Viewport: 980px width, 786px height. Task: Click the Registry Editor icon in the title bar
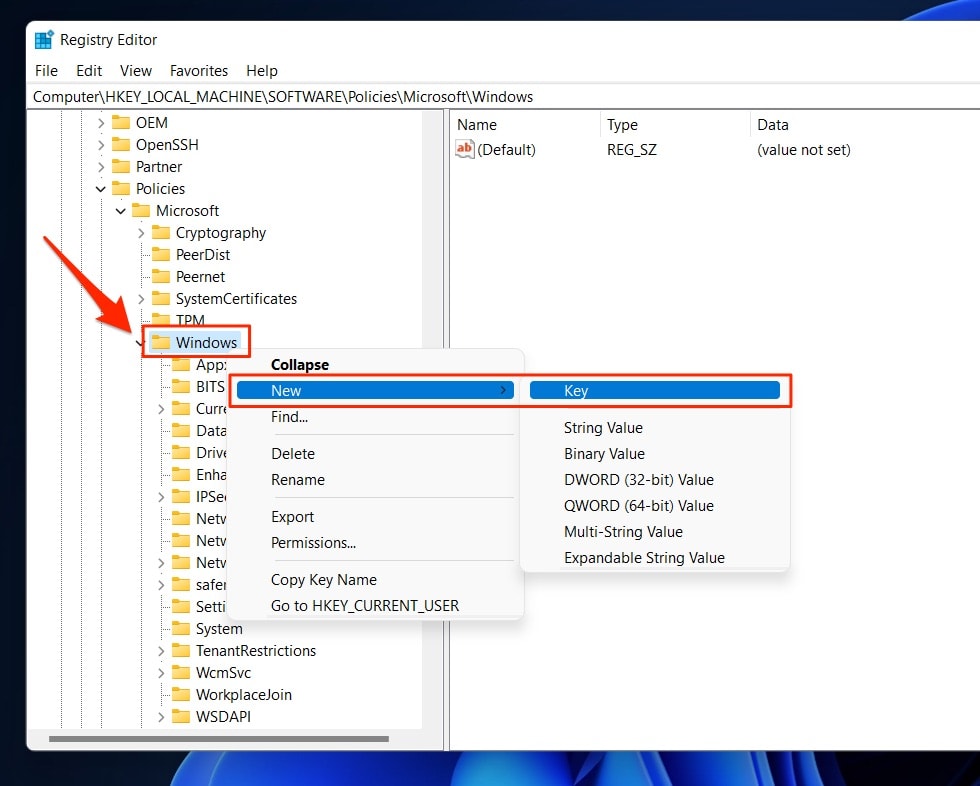pos(44,38)
